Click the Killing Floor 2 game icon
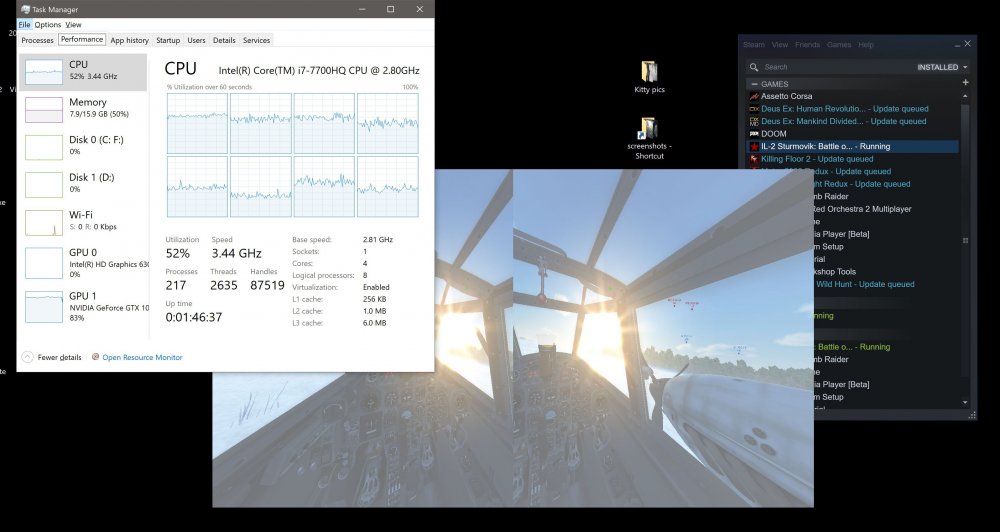This screenshot has height=532, width=1000. pos(754,159)
